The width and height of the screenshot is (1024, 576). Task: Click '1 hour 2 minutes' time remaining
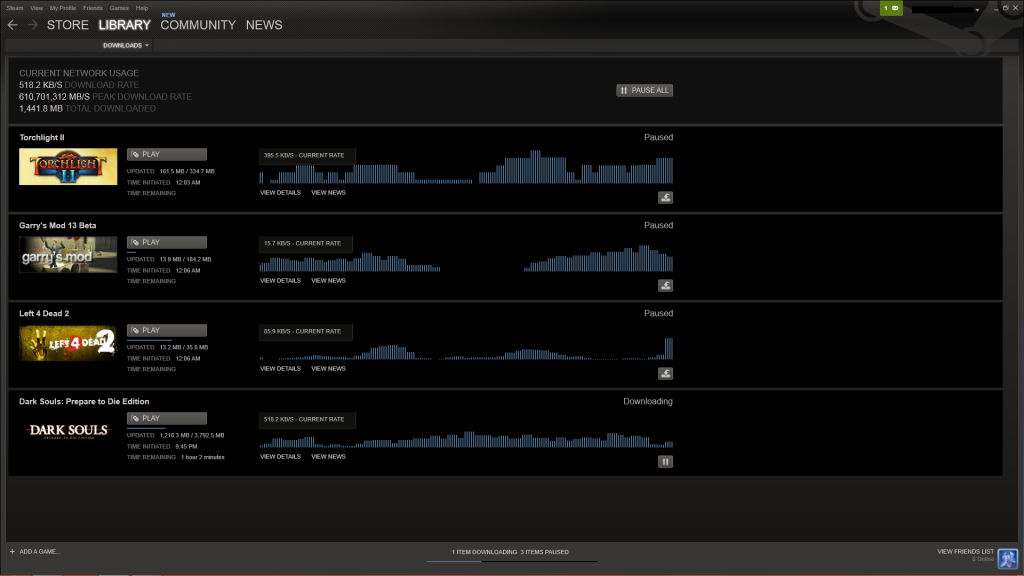tap(202, 457)
